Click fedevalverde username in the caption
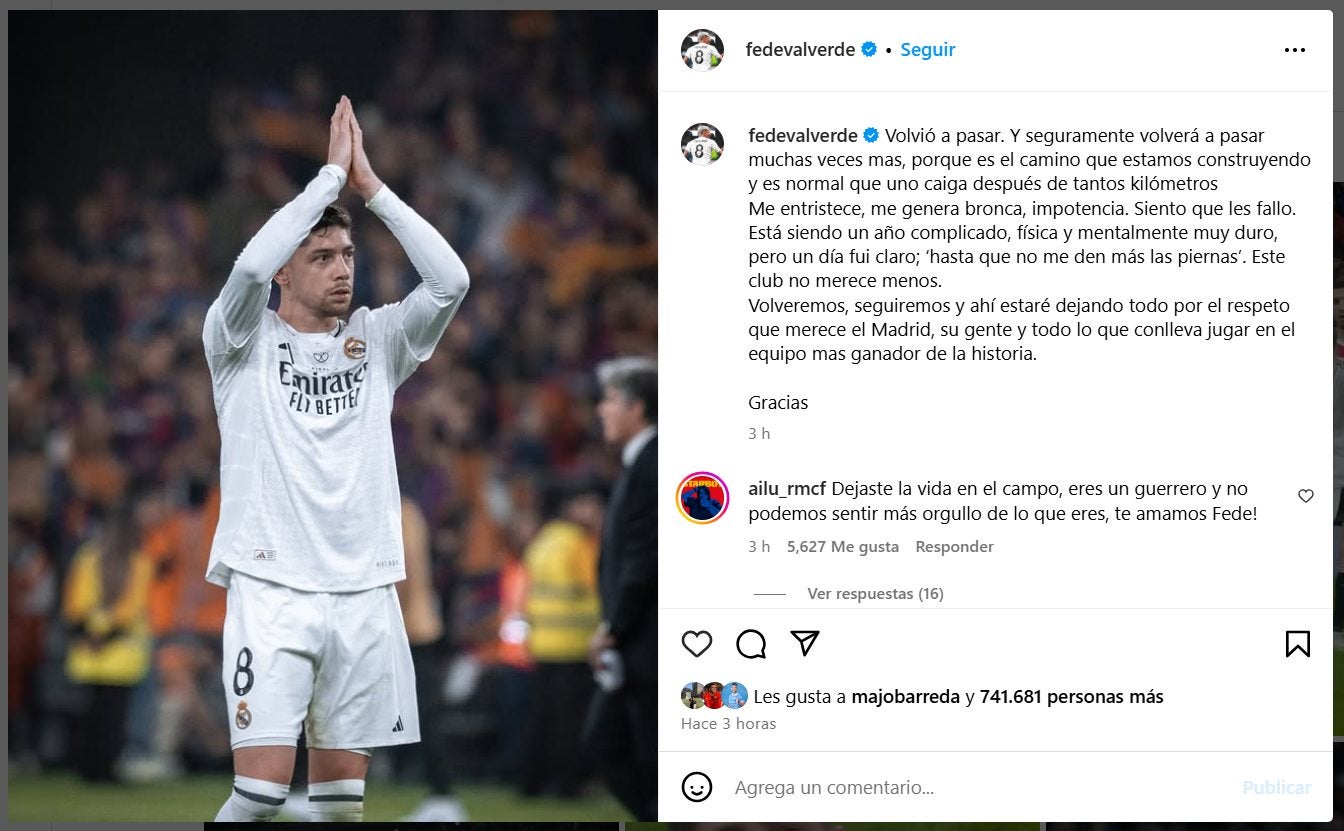This screenshot has width=1344, height=831. (803, 136)
